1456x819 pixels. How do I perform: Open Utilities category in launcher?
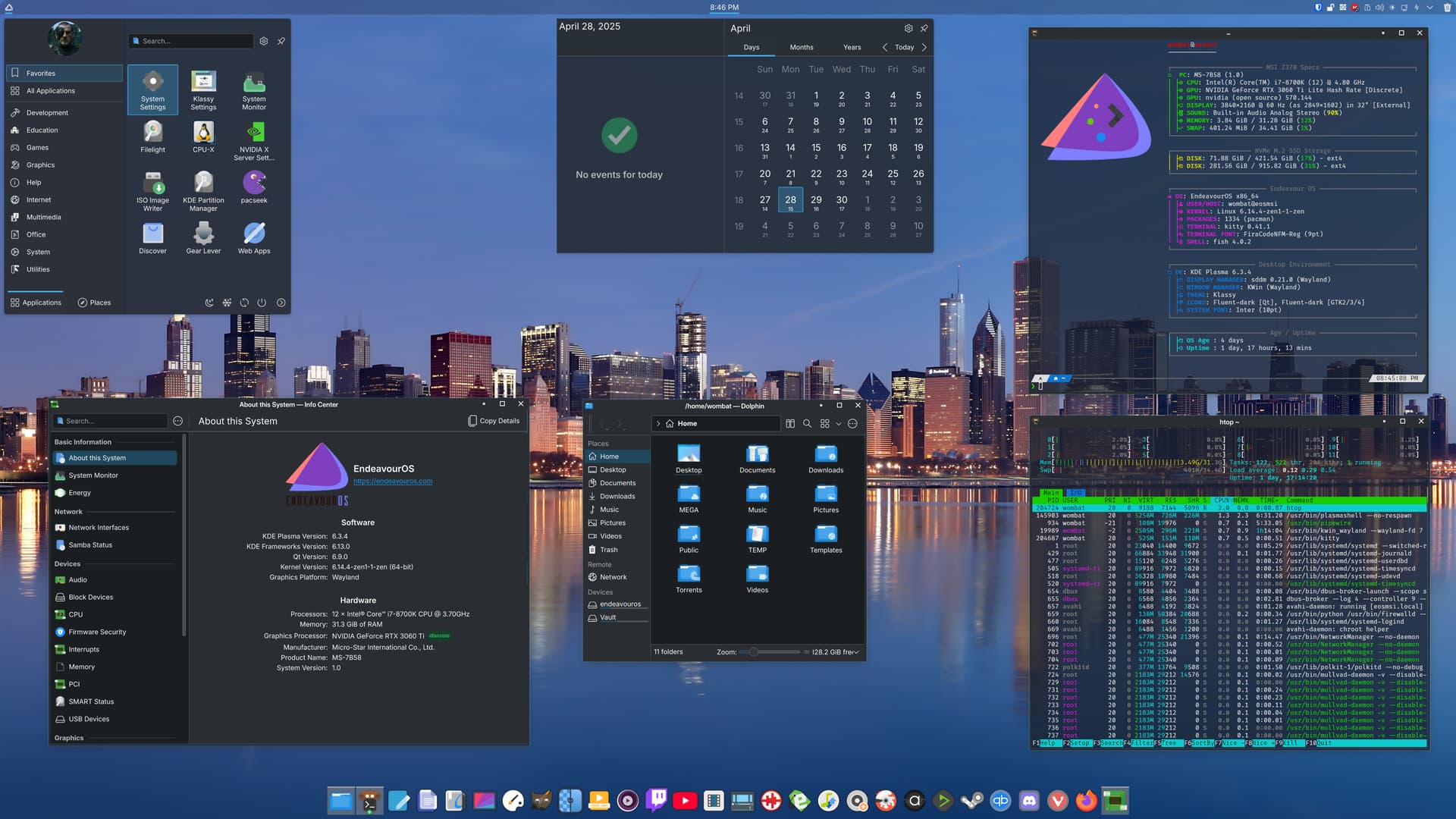pos(64,269)
